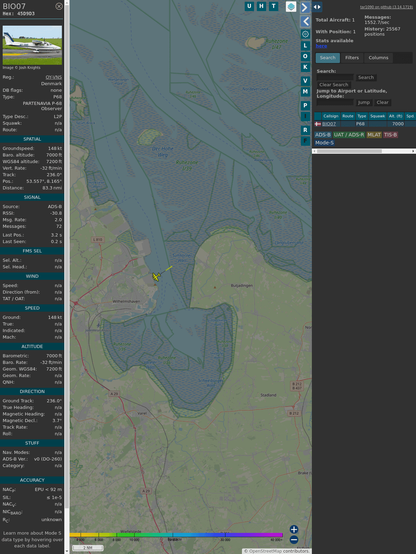416x554 pixels.
Task: Zoom in with the plus button
Action: 294,529
